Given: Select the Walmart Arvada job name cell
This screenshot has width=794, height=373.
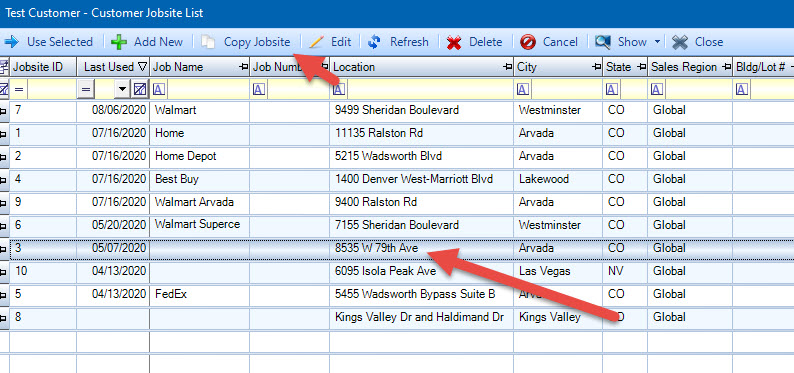Looking at the screenshot, I should point(200,202).
